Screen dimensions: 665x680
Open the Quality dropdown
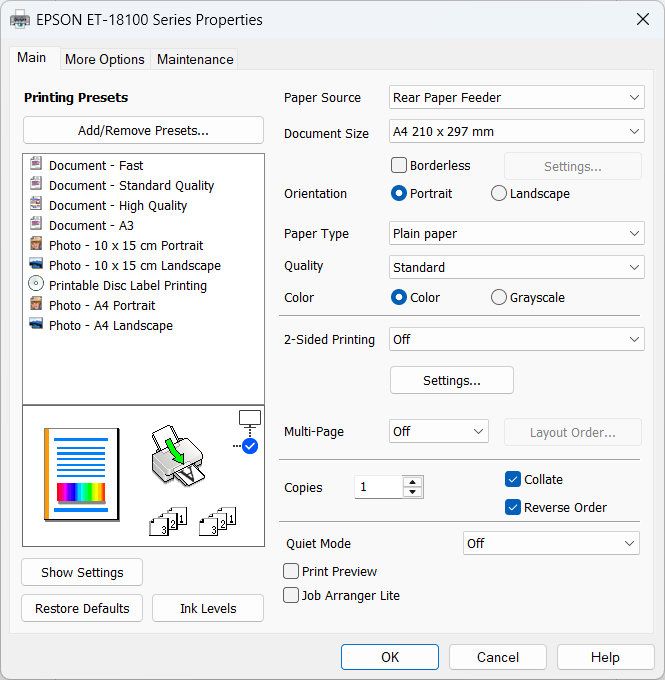coord(517,267)
